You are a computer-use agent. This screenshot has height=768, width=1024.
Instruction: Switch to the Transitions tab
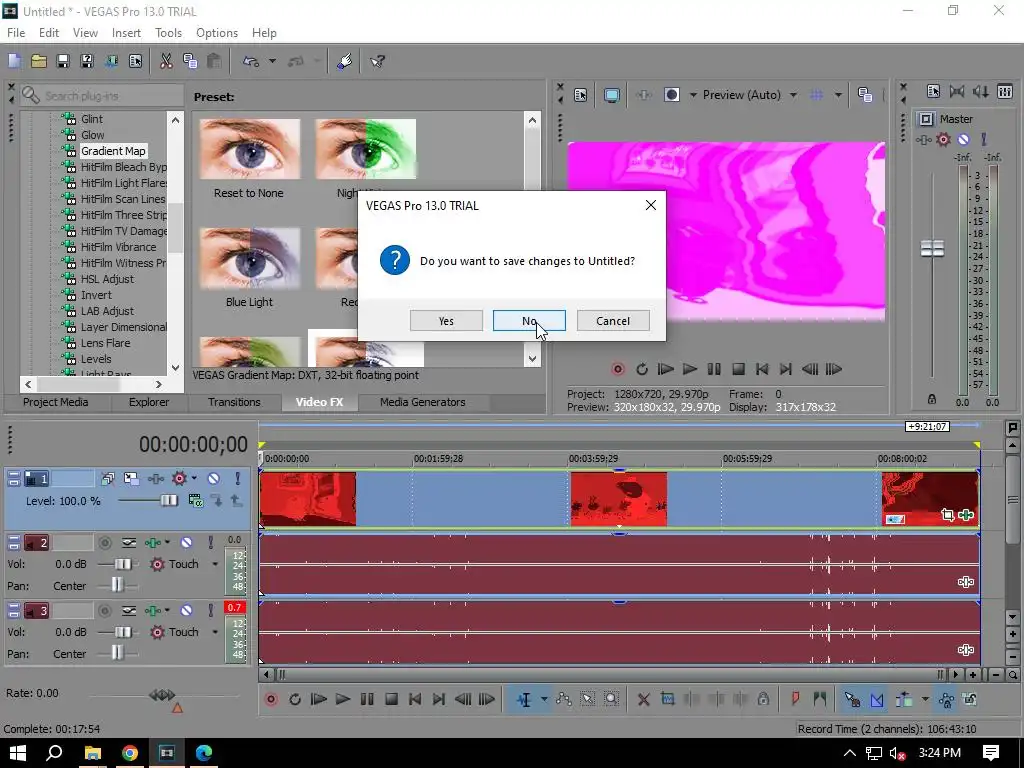coord(234,402)
